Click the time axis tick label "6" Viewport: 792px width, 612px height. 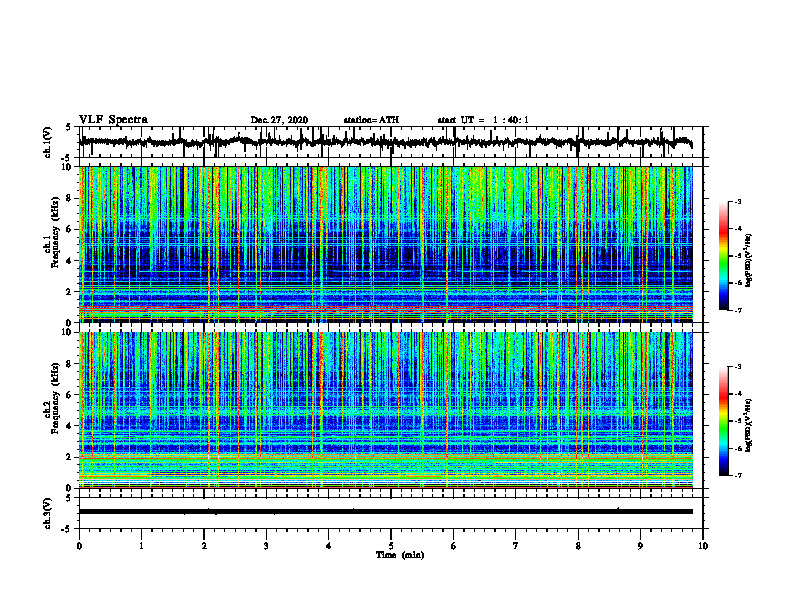pos(454,546)
